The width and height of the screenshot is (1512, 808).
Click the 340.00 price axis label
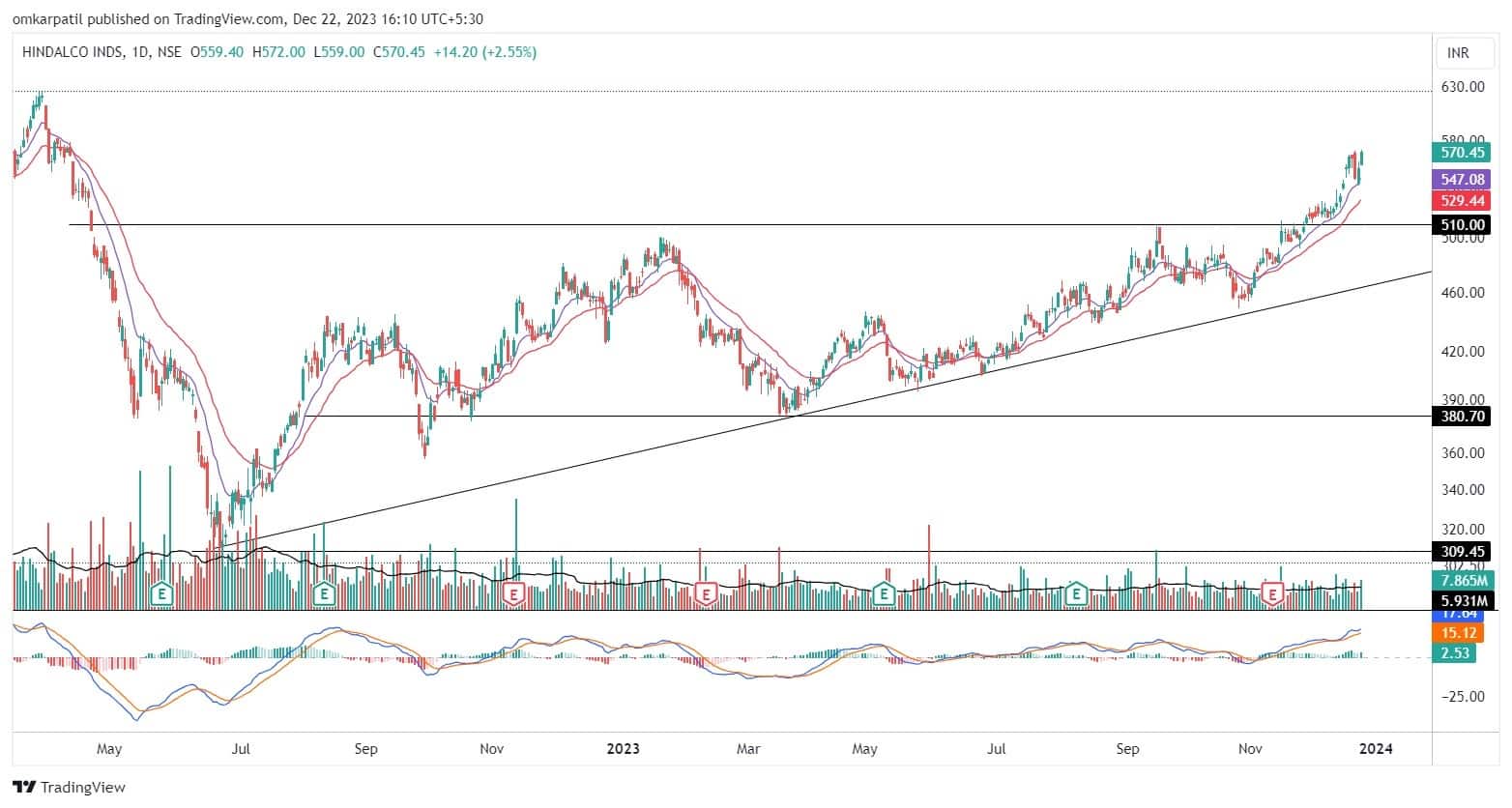[x=1463, y=490]
